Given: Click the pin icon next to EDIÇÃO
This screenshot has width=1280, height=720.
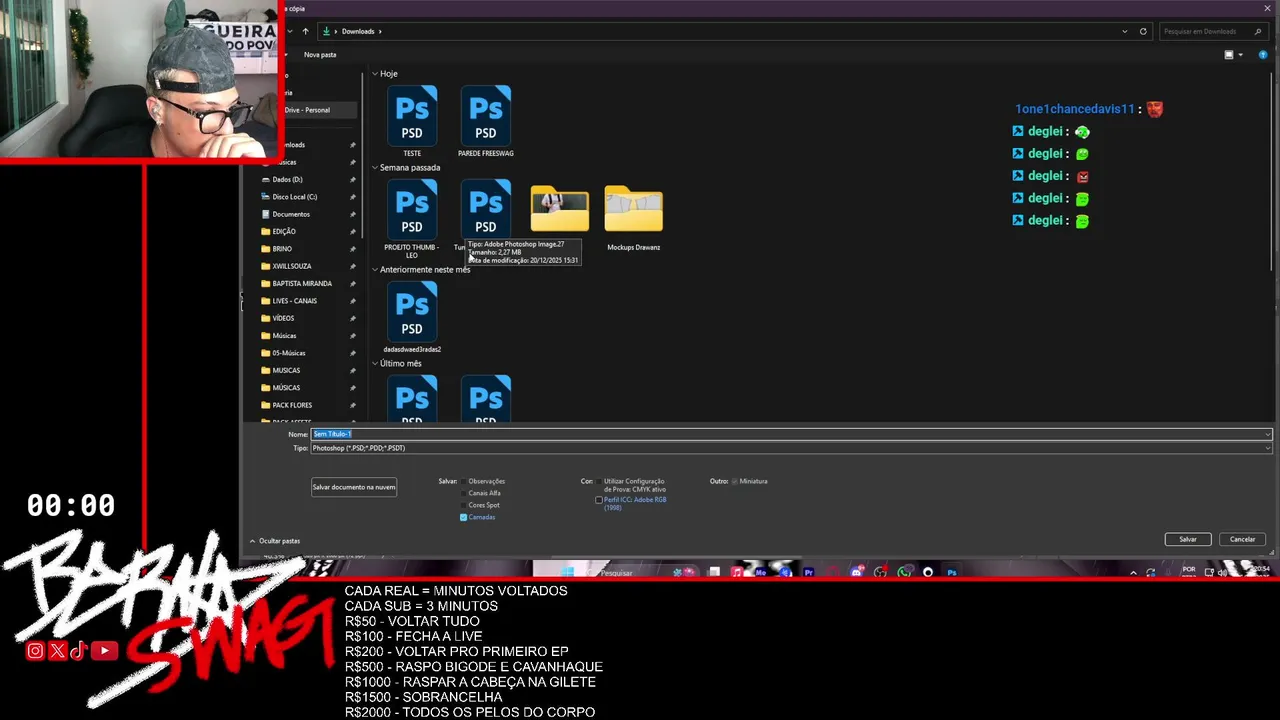Looking at the screenshot, I should click(x=352, y=232).
